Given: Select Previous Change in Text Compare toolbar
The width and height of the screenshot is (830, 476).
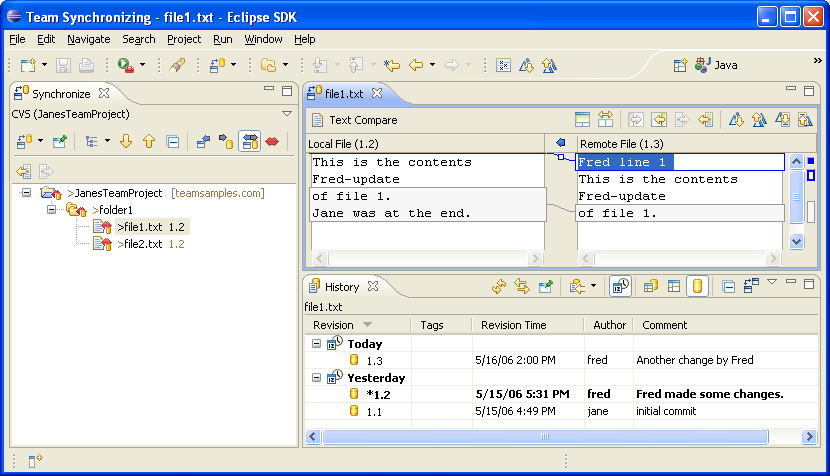Looking at the screenshot, I should (x=805, y=120).
